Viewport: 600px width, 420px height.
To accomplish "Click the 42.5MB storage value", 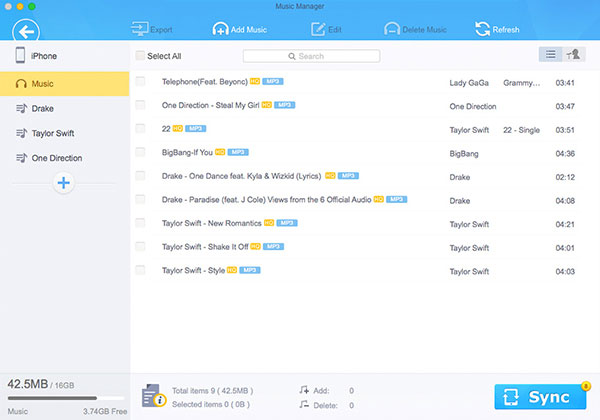I will tap(28, 384).
